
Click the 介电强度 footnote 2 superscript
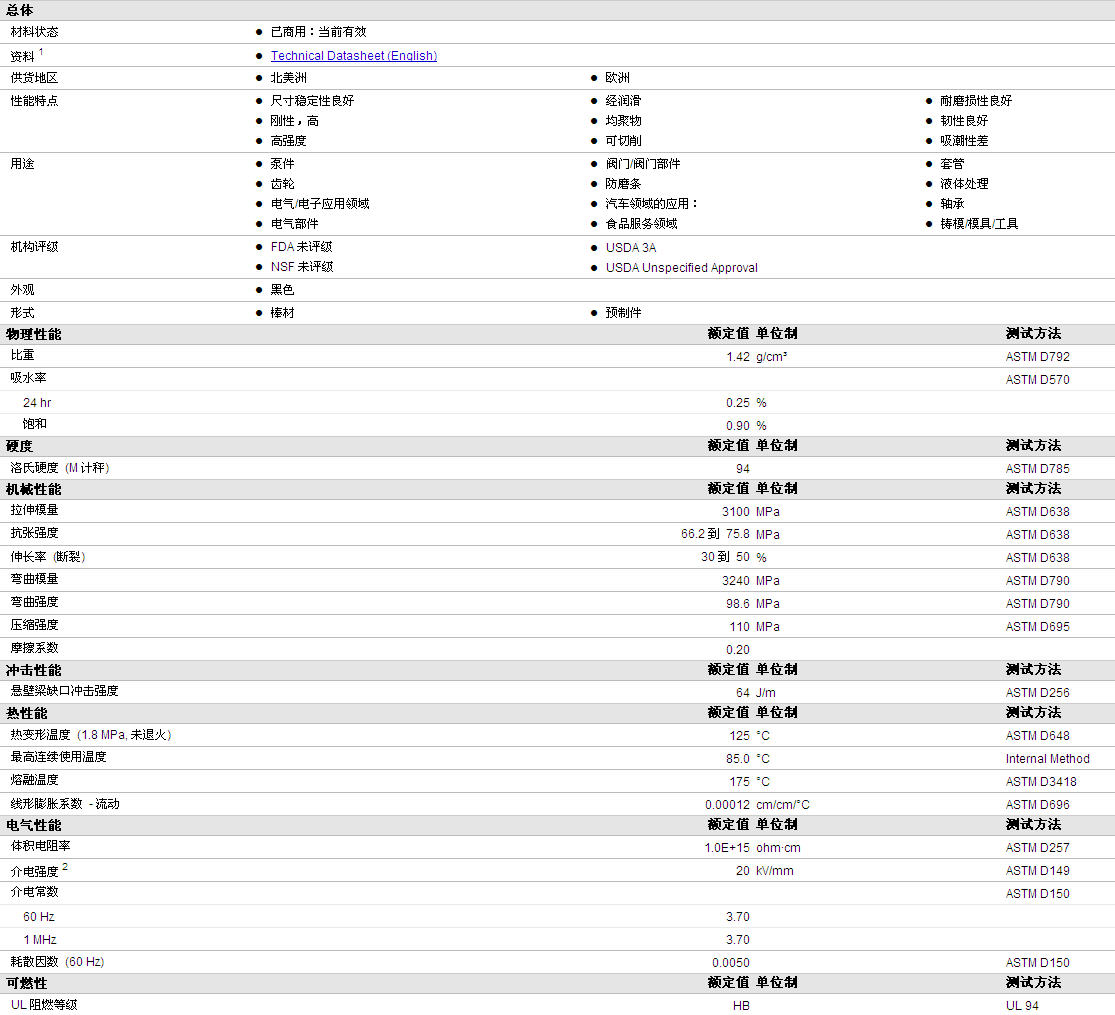click(65, 866)
